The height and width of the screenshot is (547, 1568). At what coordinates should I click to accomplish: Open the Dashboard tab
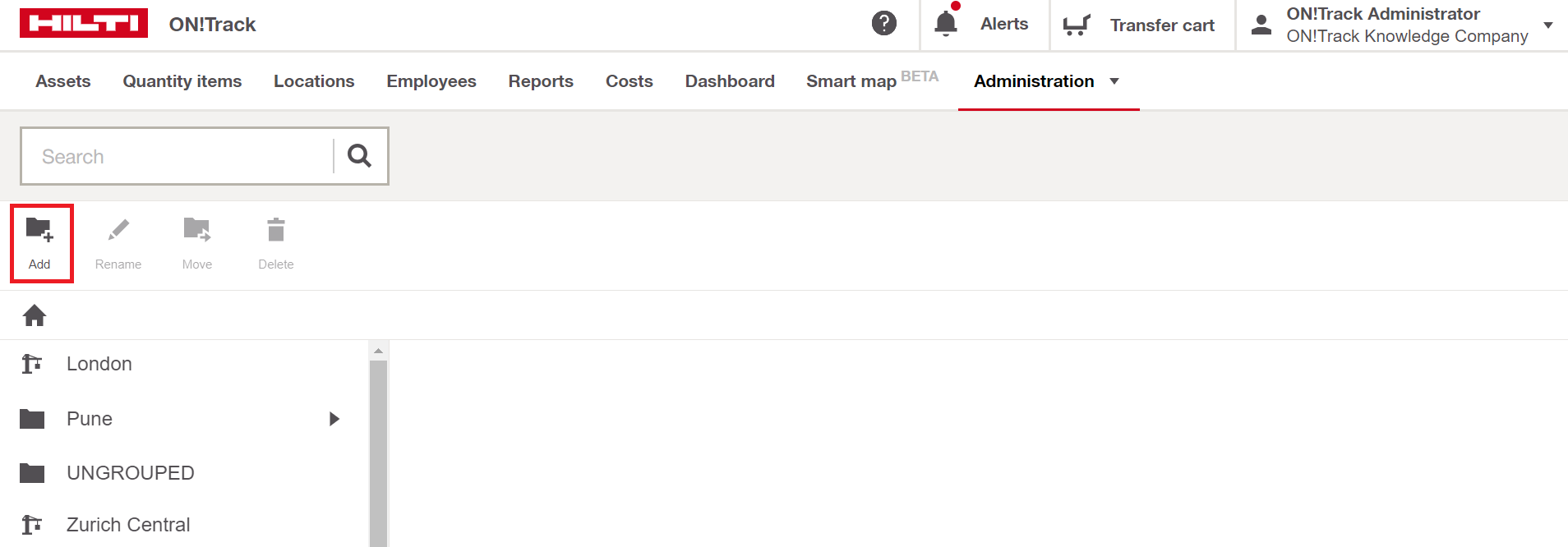tap(730, 81)
